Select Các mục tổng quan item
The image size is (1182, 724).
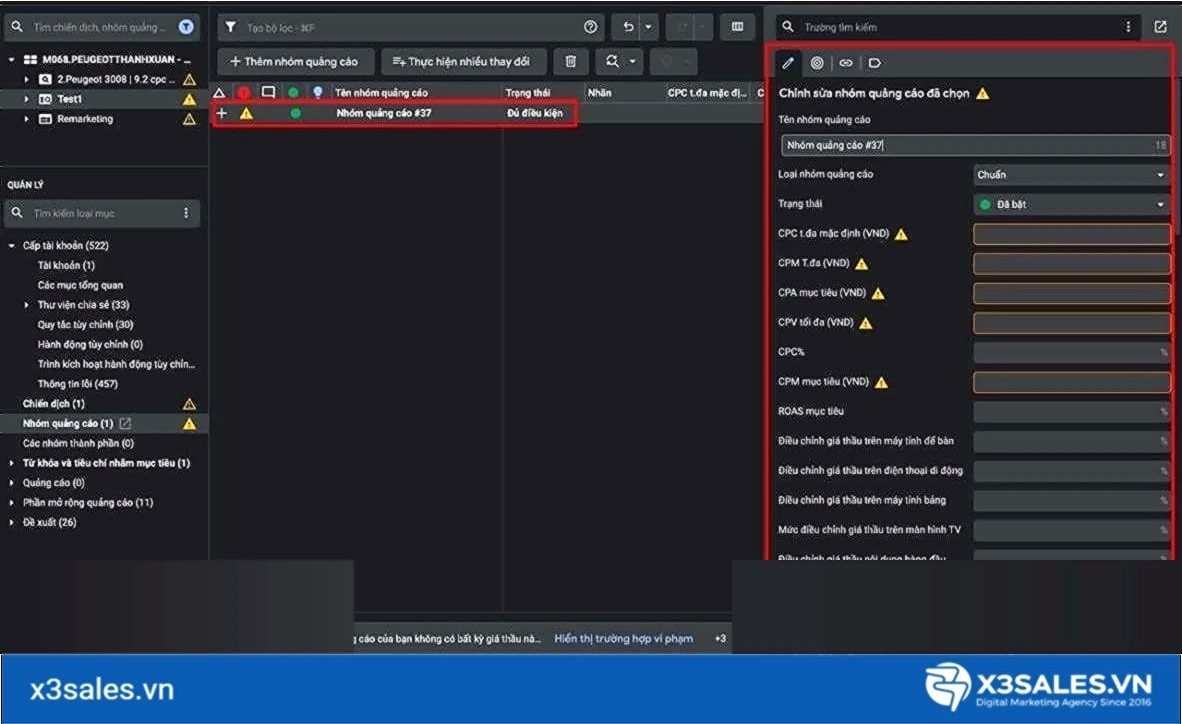(x=80, y=285)
